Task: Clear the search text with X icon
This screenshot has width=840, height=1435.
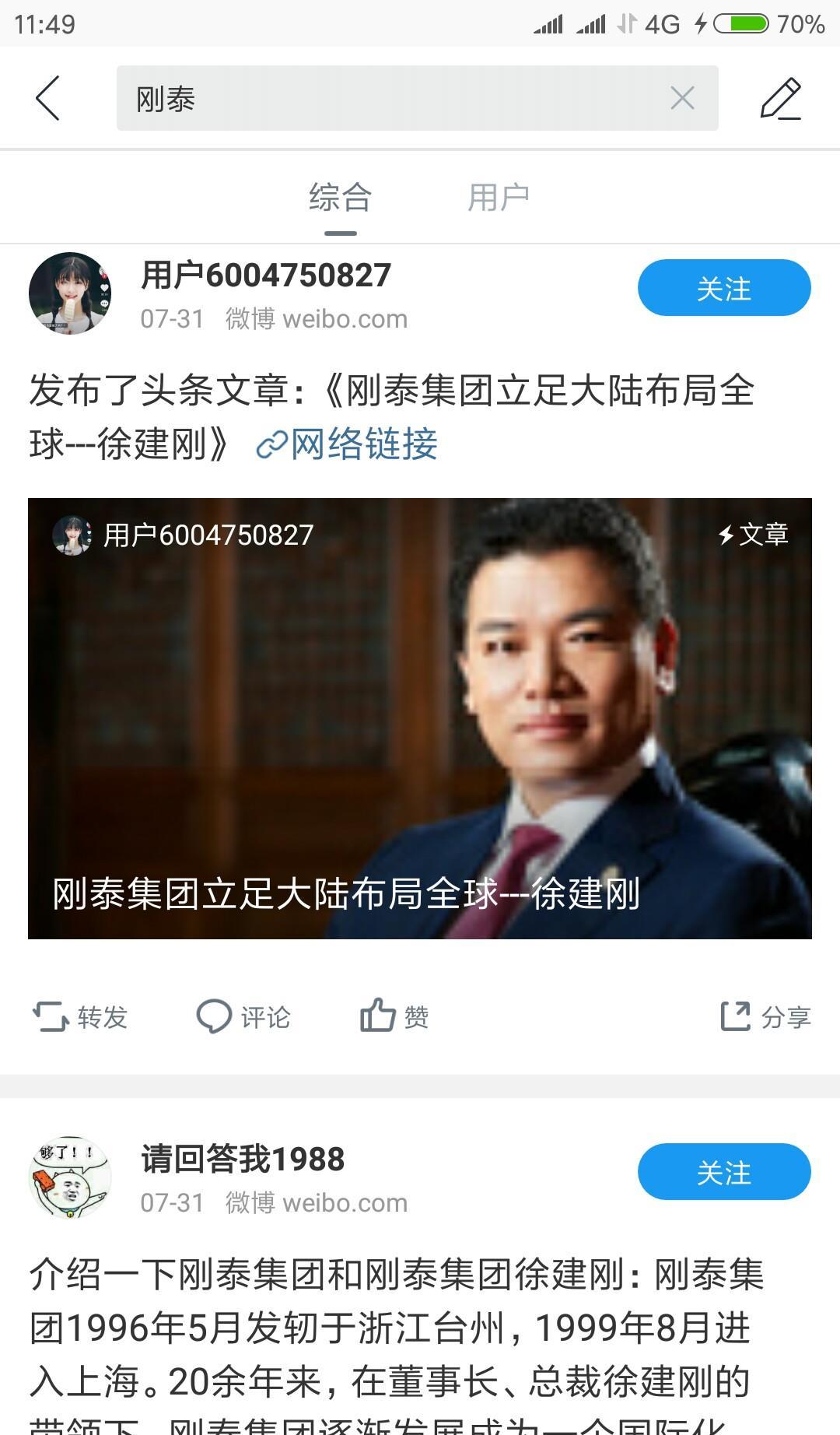Action: pos(682,98)
